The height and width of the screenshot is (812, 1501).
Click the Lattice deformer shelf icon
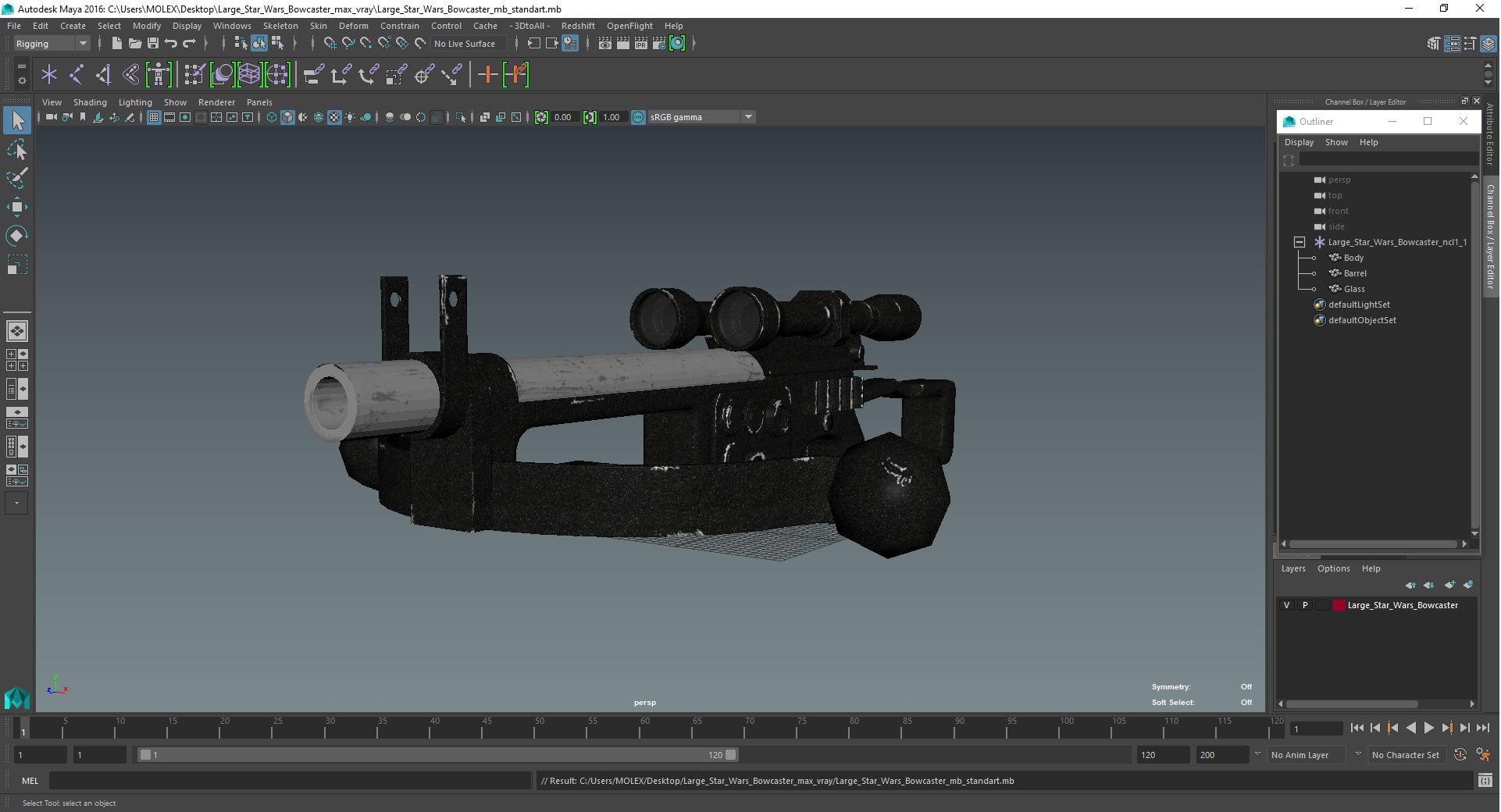click(249, 75)
